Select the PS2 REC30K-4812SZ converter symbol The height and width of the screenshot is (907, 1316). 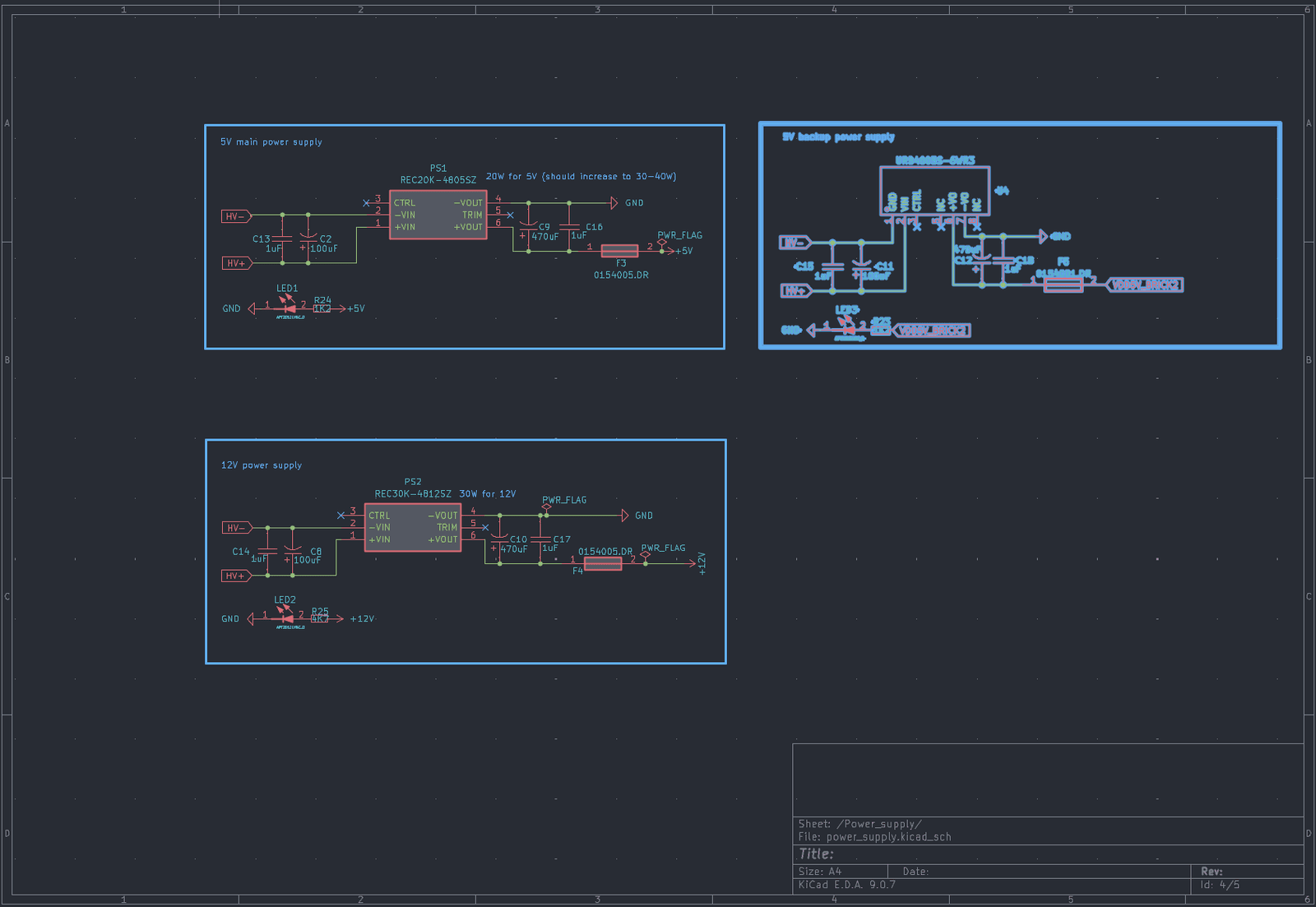click(413, 527)
